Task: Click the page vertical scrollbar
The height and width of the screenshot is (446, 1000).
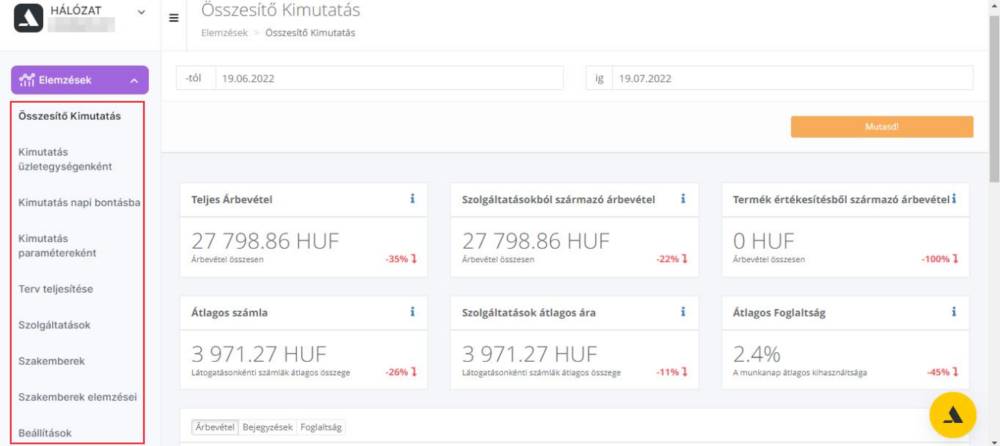Action: click(x=994, y=99)
